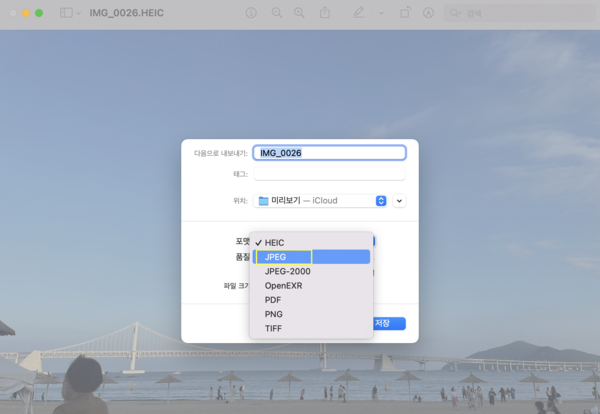Viewport: 600px width, 414px height.
Task: Expand the save dialog with chevron button
Action: click(x=399, y=201)
